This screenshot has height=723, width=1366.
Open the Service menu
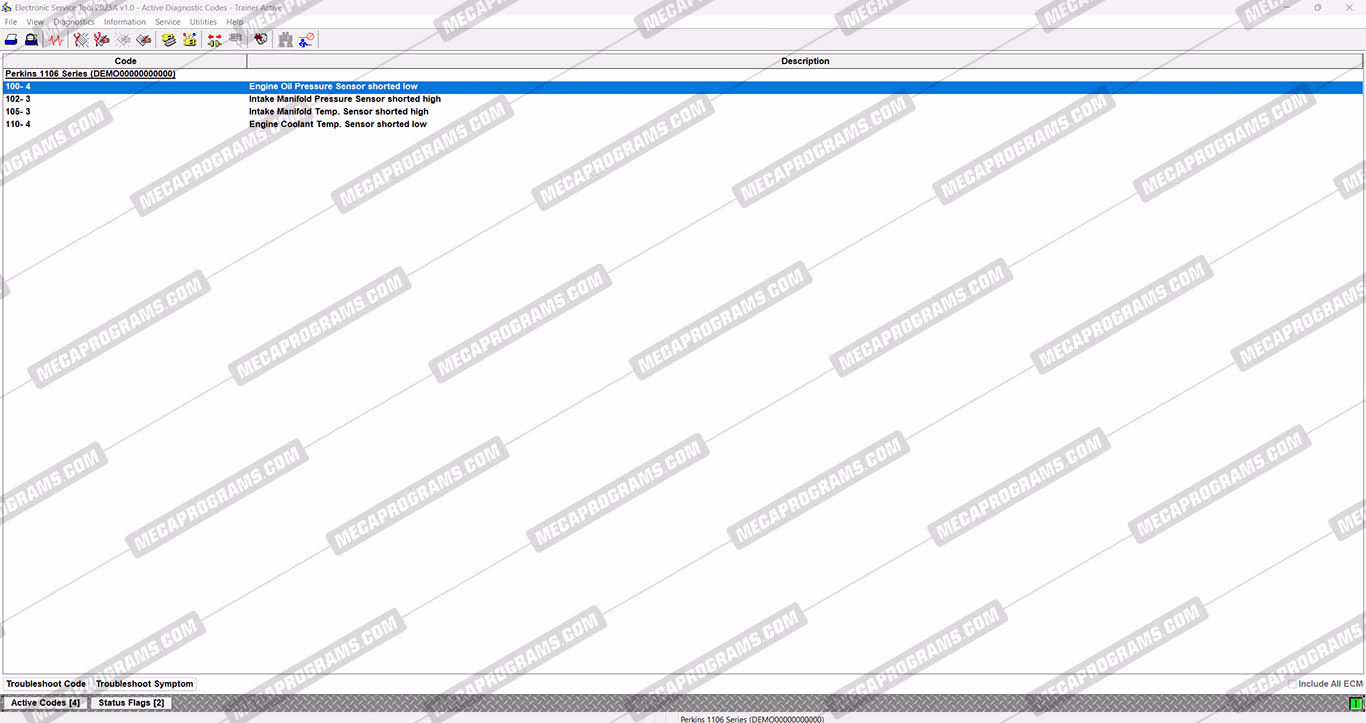coord(168,22)
